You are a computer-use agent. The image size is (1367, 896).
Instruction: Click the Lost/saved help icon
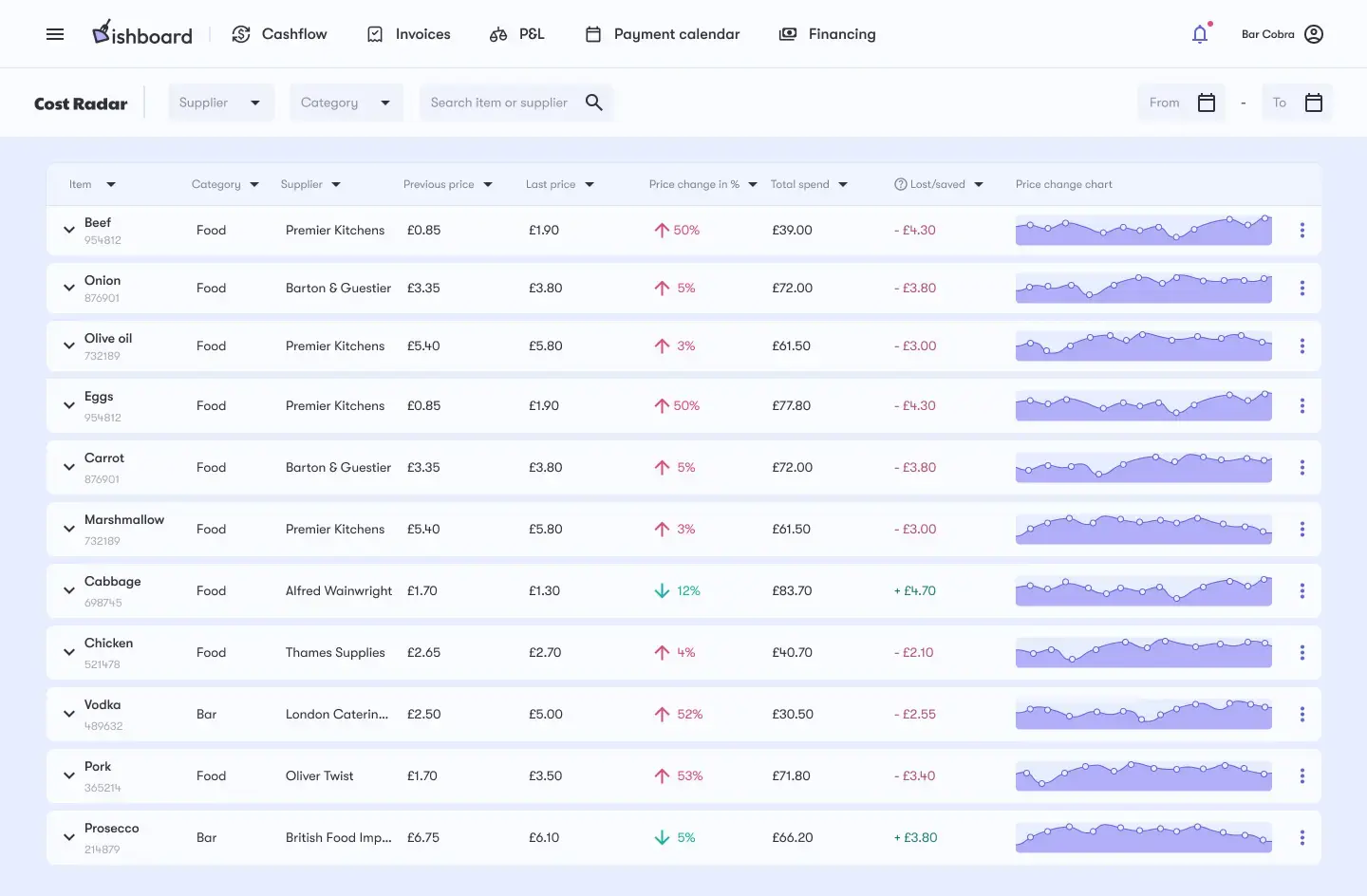[x=900, y=184]
